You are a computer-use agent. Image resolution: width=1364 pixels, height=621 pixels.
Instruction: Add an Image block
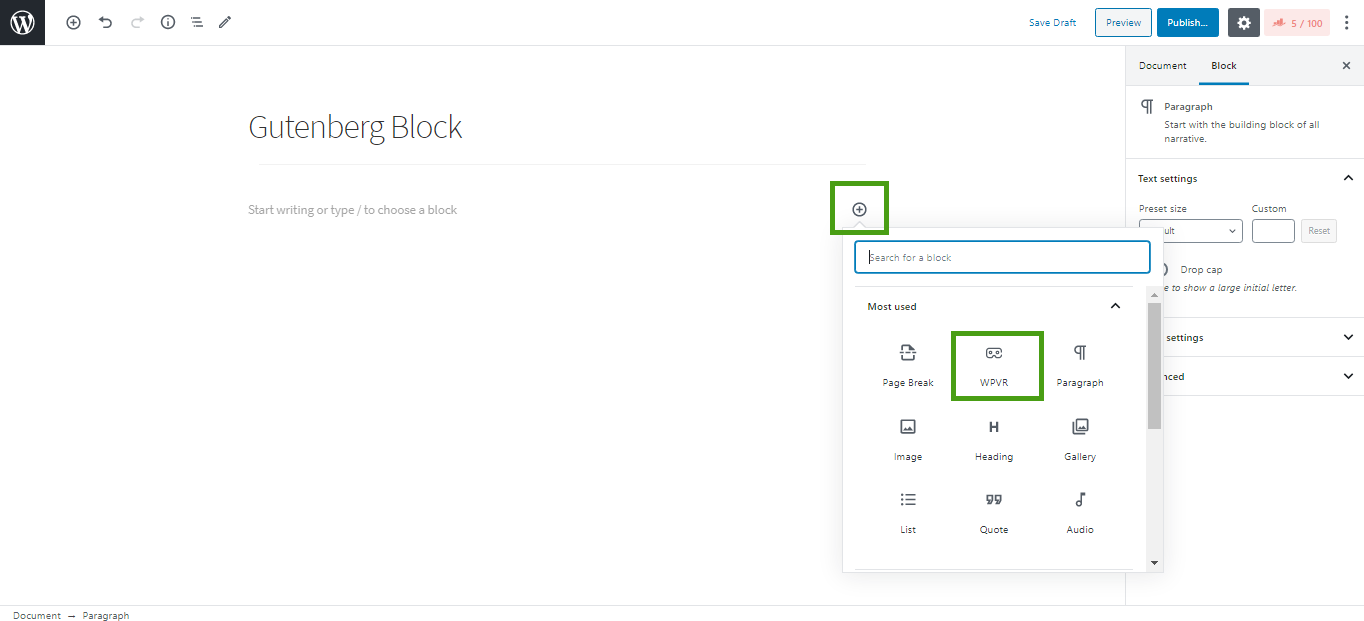pyautogui.click(x=907, y=439)
